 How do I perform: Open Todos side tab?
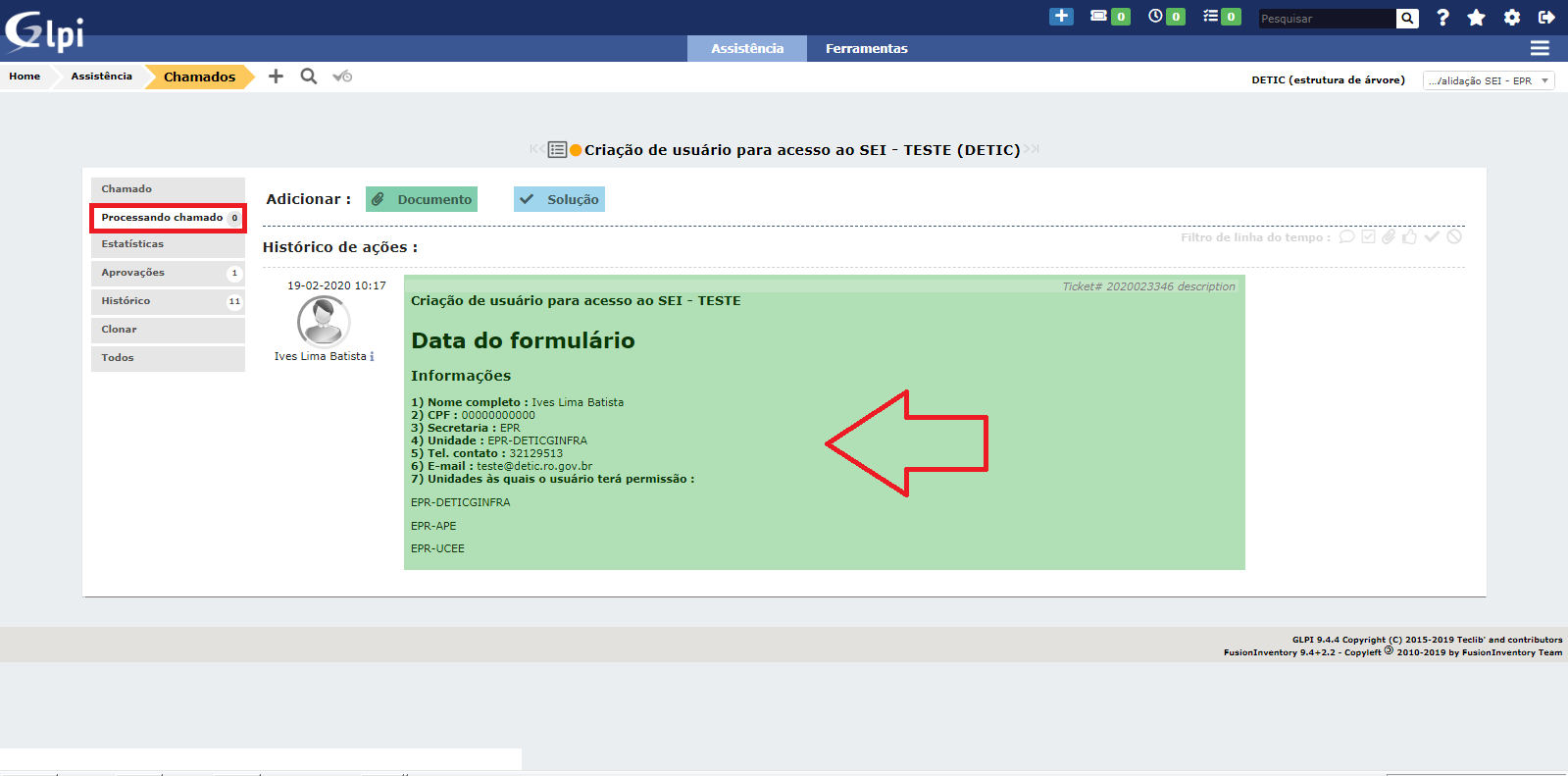pyautogui.click(x=168, y=358)
